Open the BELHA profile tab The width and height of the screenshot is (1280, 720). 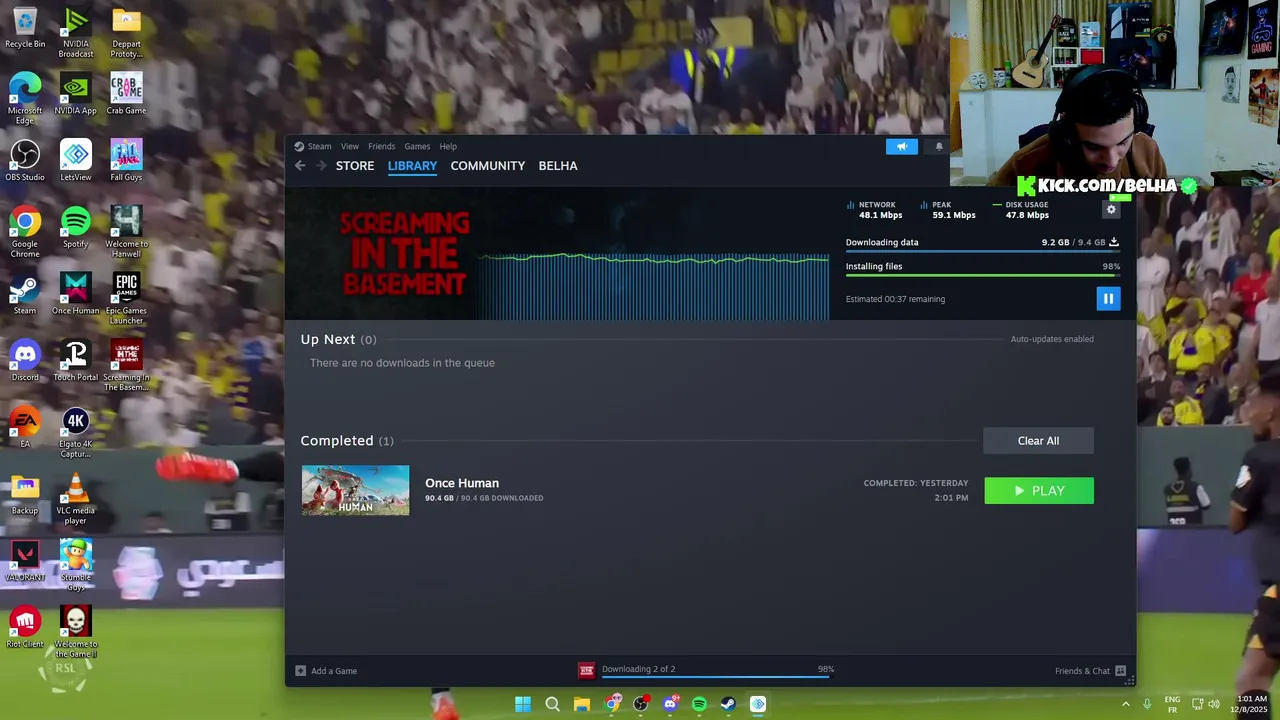(558, 166)
